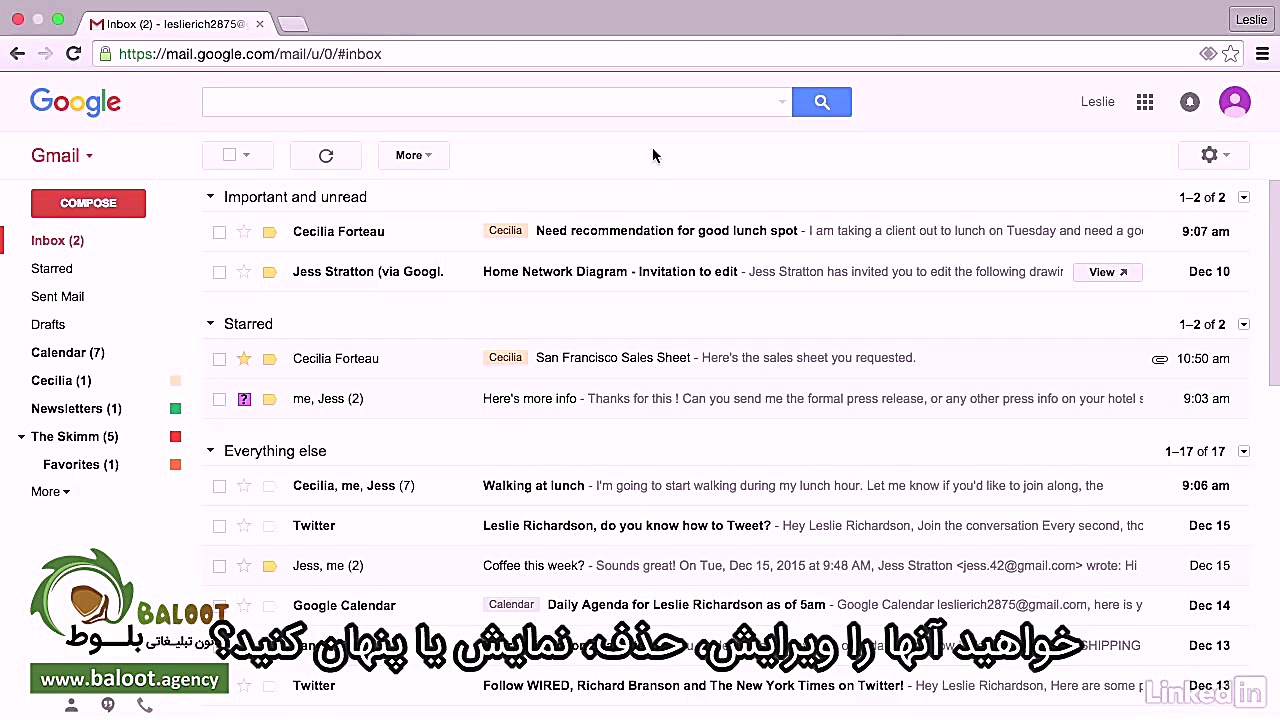The height and width of the screenshot is (720, 1280).
Task: Collapse the Important and unread section
Action: coord(210,197)
